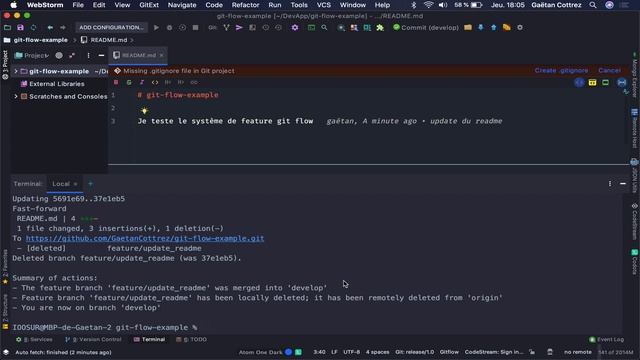Open the Services tool window tab
Screen dimensions: 640x360
point(34,340)
